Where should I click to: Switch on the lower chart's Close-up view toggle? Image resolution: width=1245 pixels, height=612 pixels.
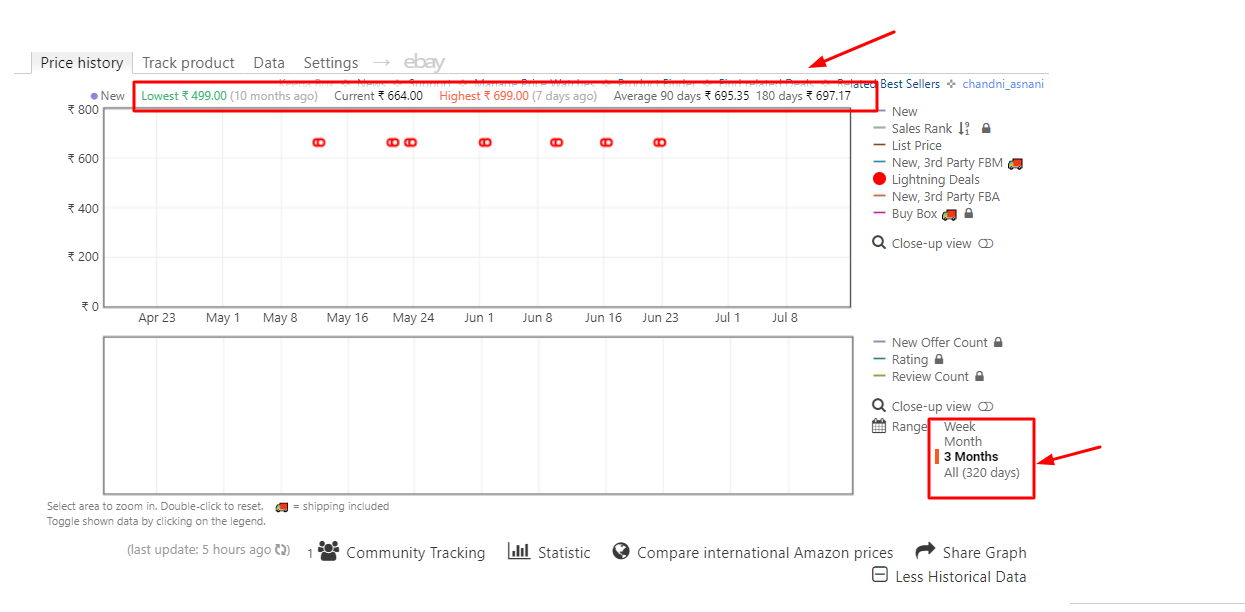point(986,407)
